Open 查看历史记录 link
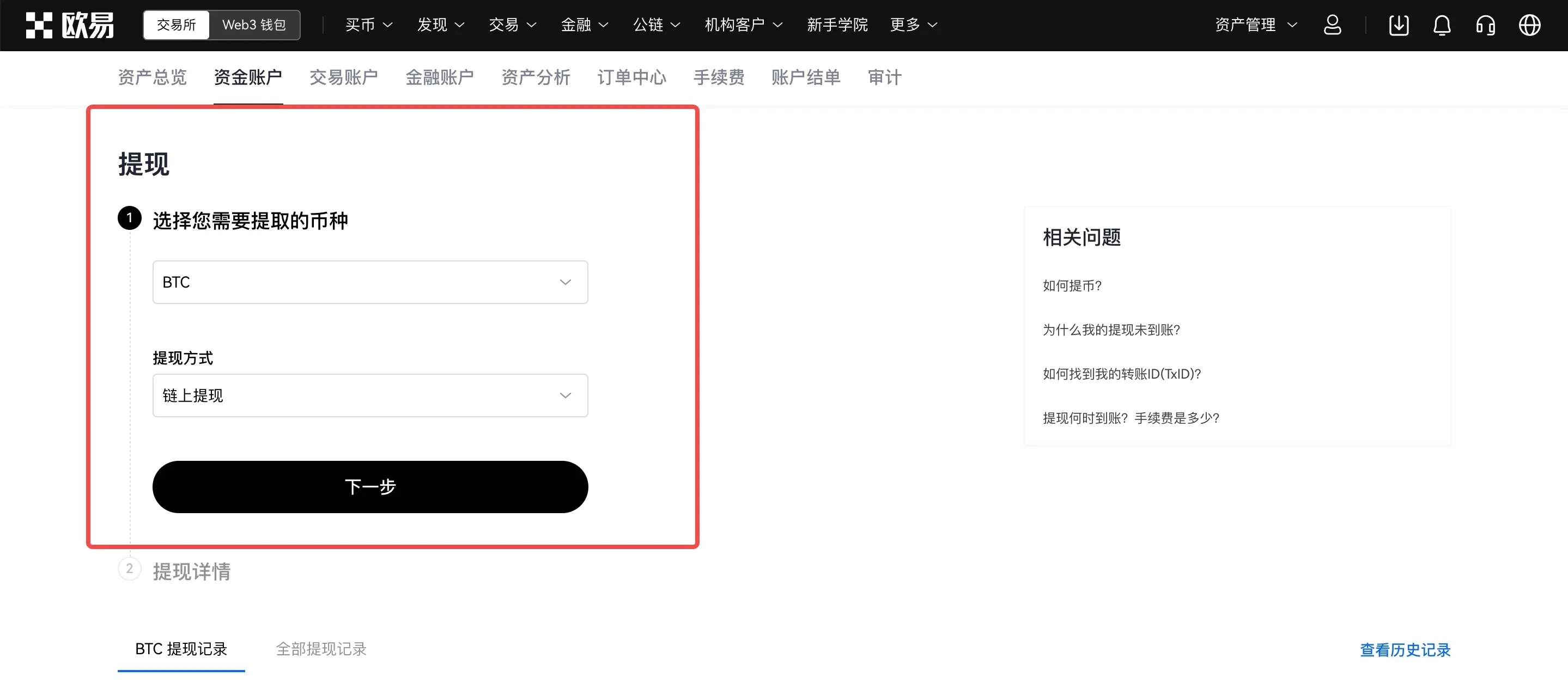 point(1405,649)
